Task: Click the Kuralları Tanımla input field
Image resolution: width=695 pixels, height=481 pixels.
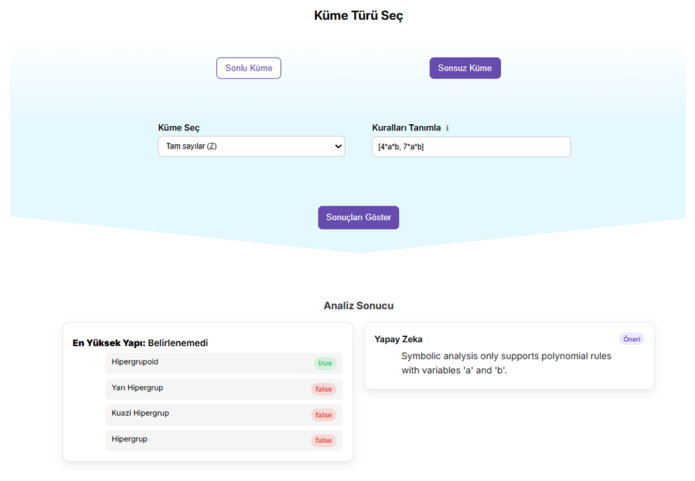Action: 471,147
